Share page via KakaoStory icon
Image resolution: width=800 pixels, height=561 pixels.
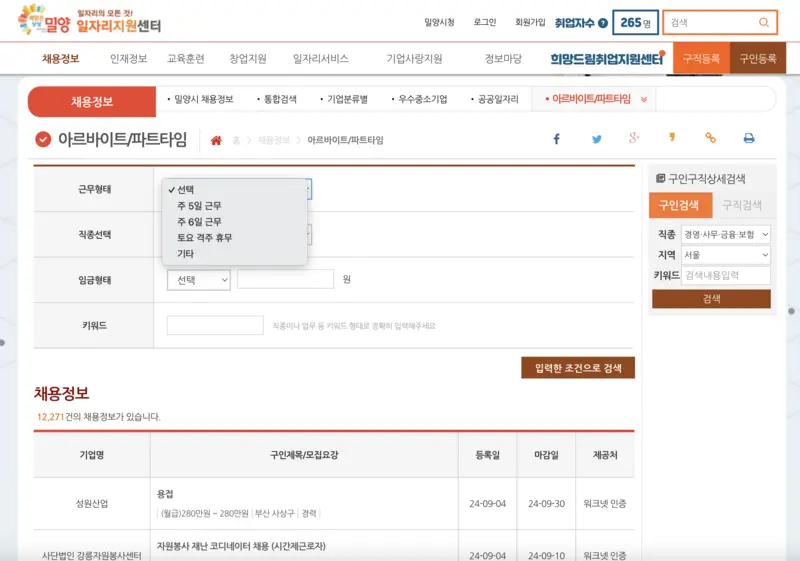coord(672,137)
